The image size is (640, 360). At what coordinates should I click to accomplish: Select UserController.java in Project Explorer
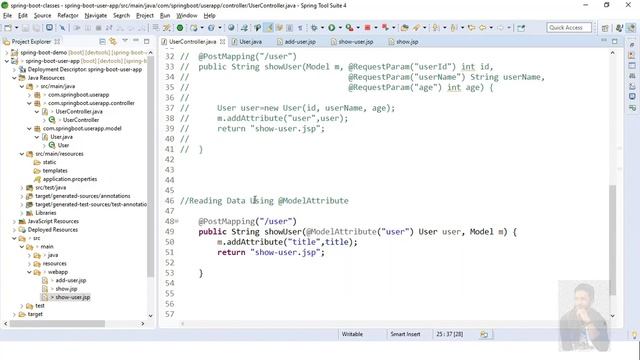[x=79, y=111]
